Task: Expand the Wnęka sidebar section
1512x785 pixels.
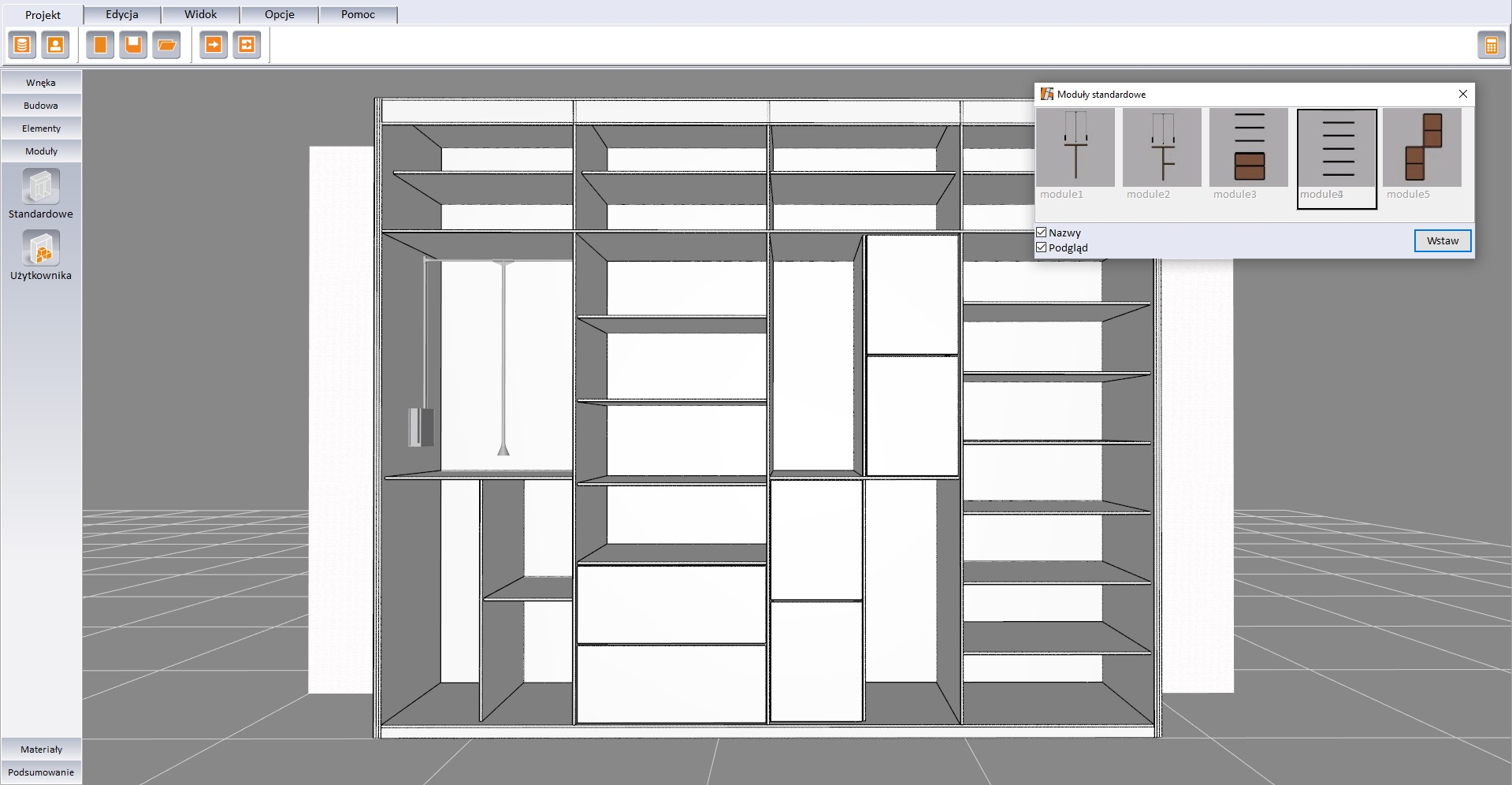Action: [41, 83]
